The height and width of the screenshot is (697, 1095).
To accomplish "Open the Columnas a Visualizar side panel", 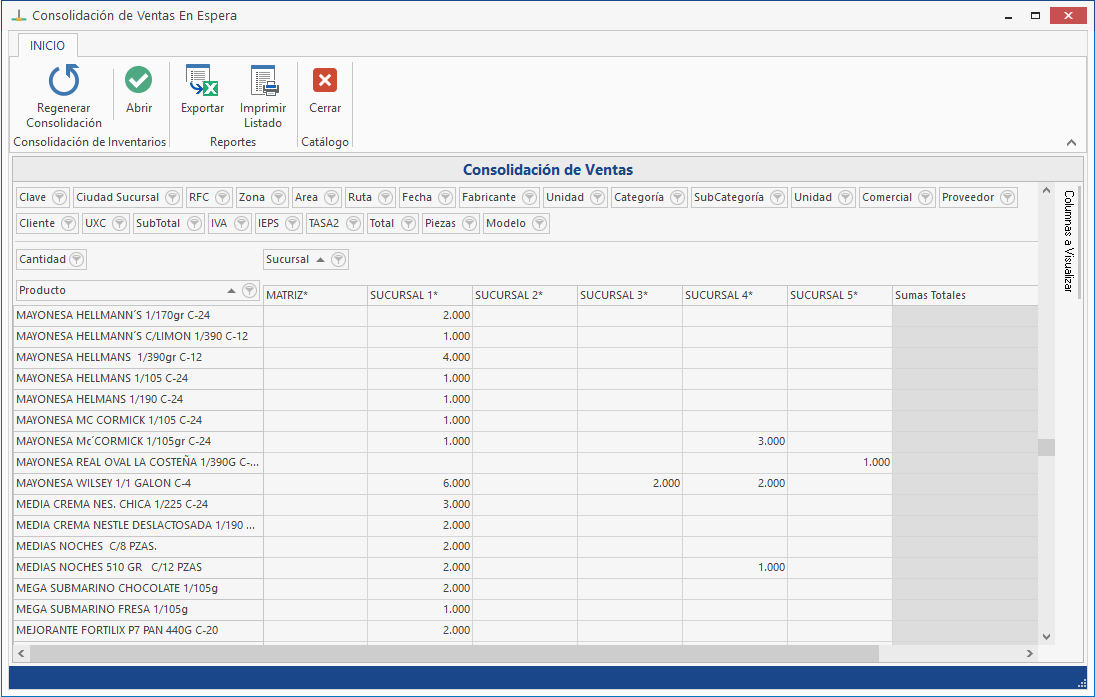I will pos(1068,240).
